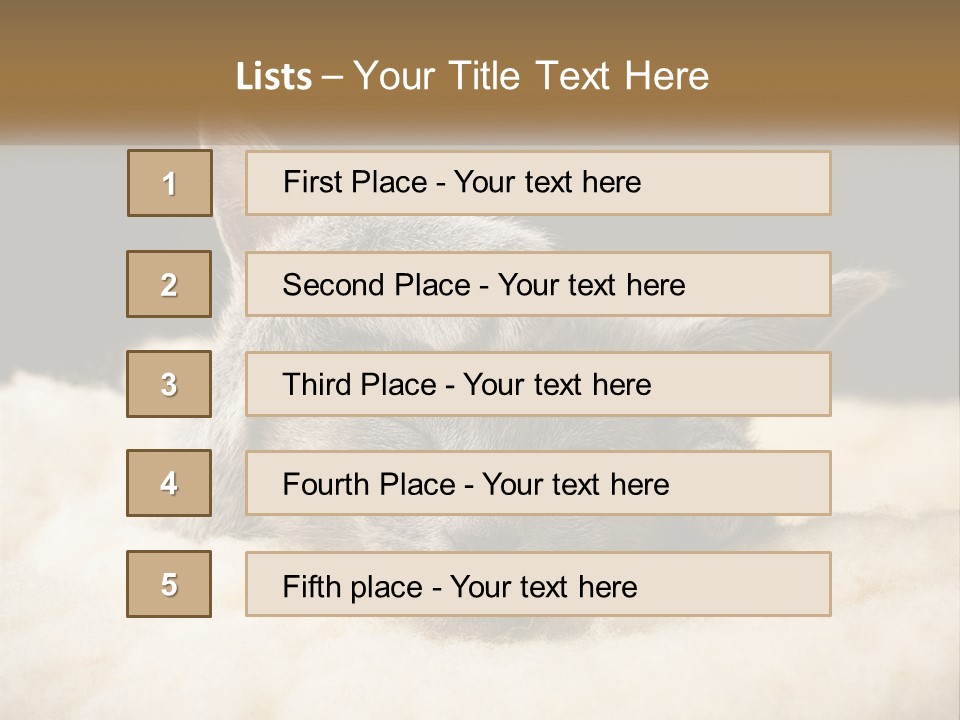
Task: Click the word 'Fifth' in last item
Action: (x=311, y=586)
